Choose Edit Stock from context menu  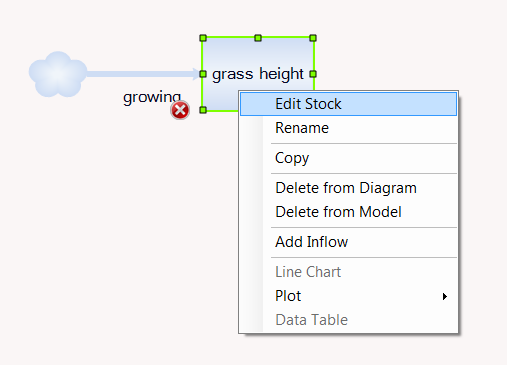click(x=348, y=104)
